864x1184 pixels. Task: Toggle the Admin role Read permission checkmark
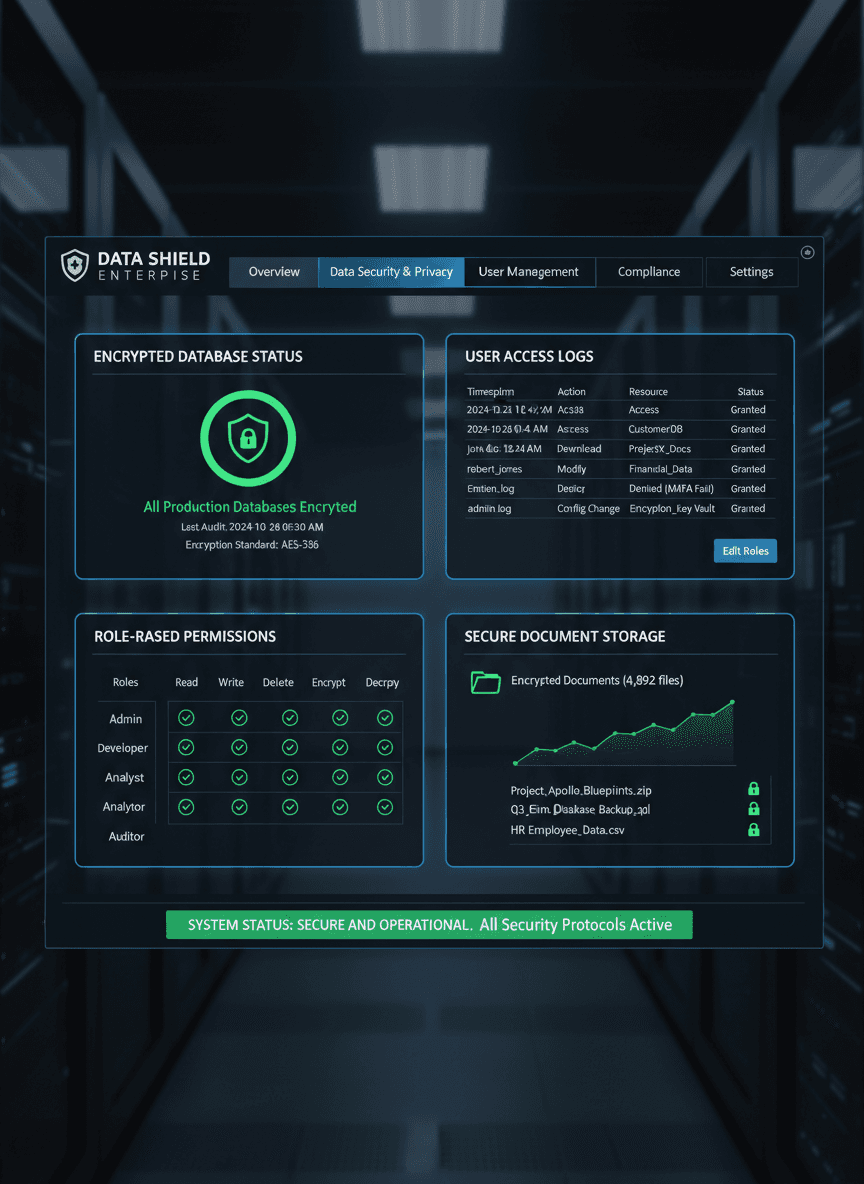click(x=186, y=717)
